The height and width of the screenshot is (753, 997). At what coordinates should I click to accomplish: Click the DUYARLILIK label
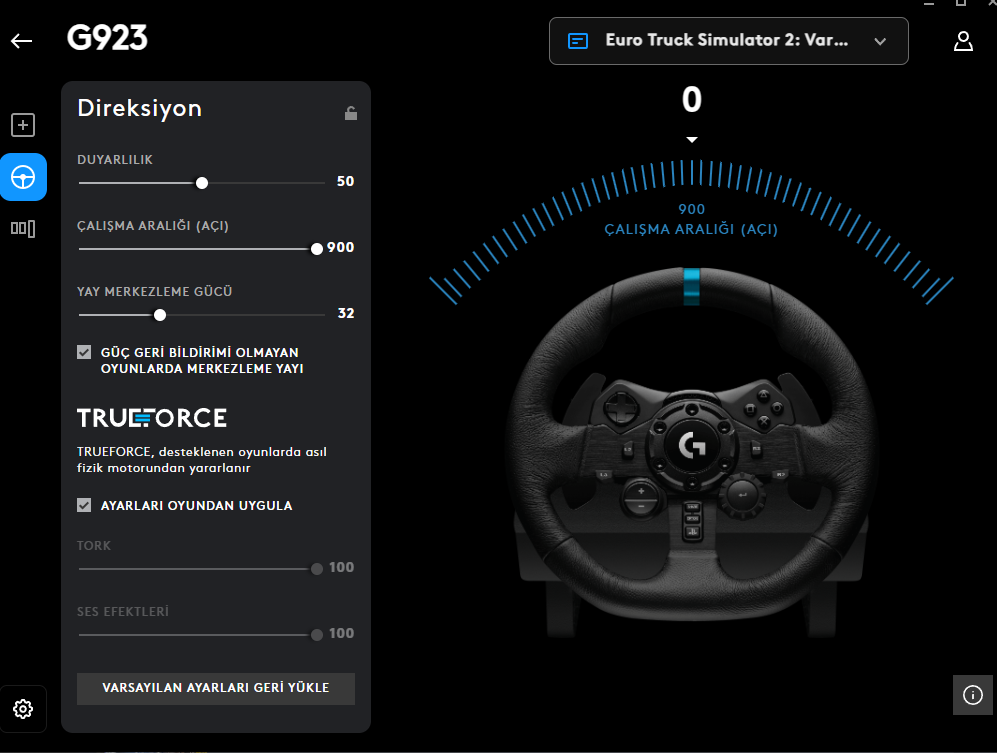coord(115,160)
